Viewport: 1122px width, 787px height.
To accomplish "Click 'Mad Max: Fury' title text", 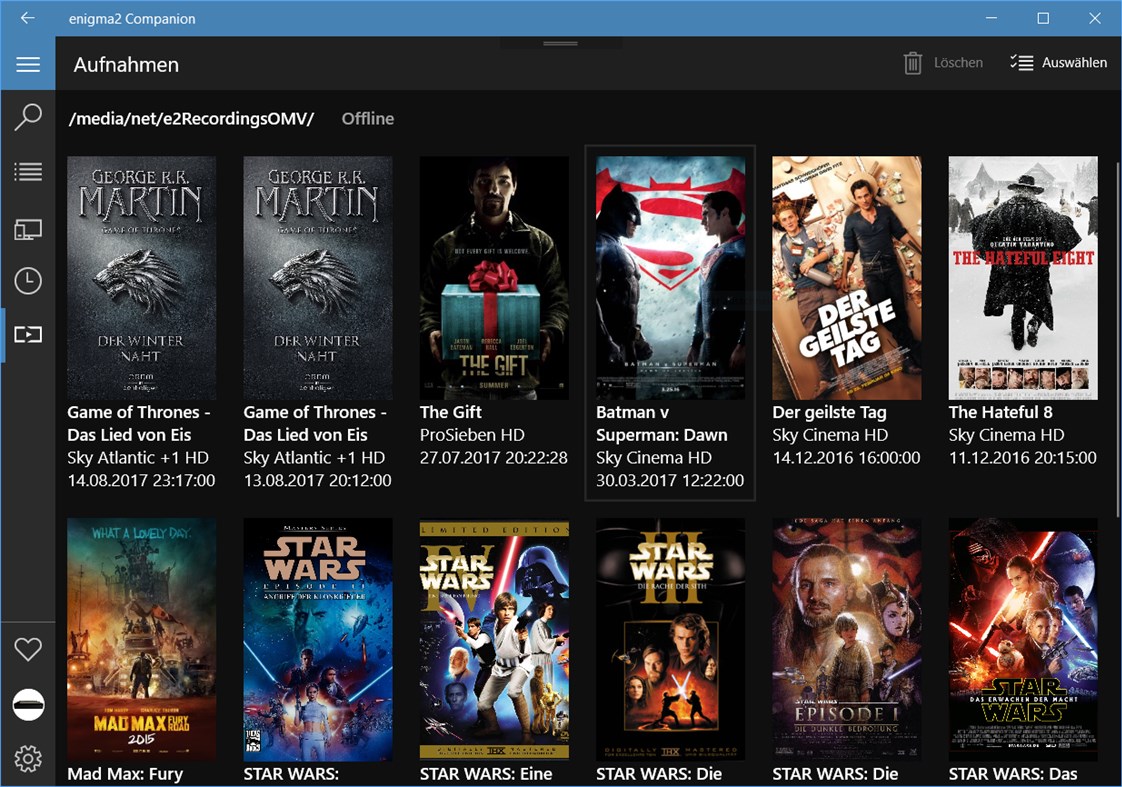I will tap(125, 774).
